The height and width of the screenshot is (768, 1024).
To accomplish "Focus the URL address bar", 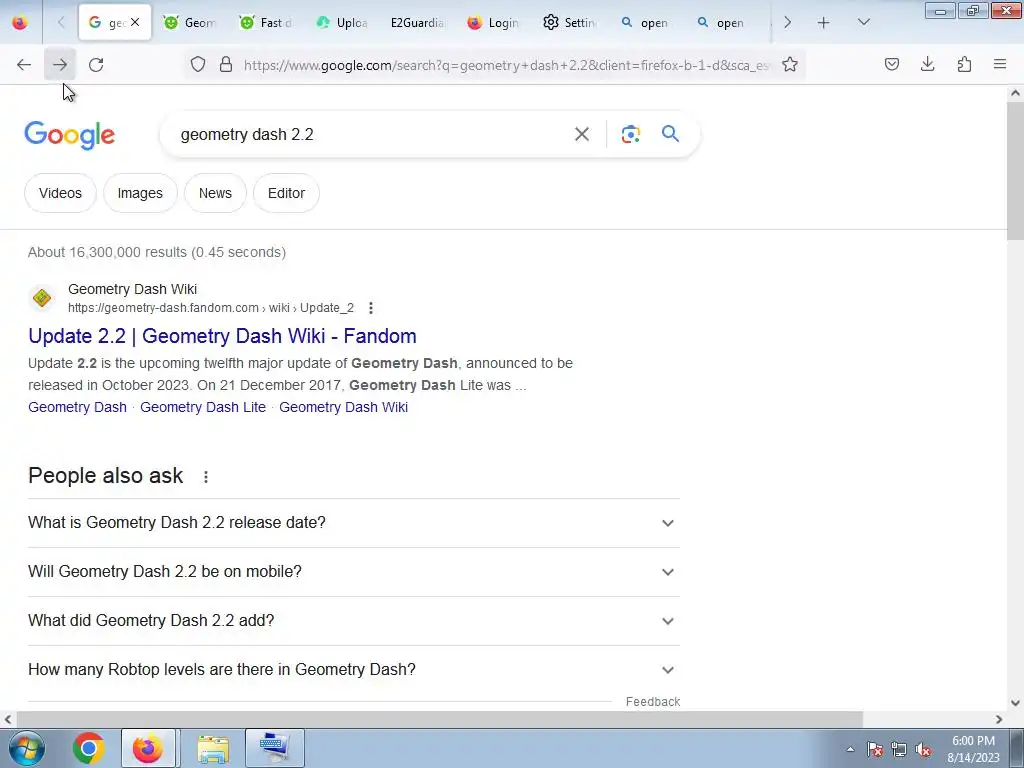I will pyautogui.click(x=507, y=65).
